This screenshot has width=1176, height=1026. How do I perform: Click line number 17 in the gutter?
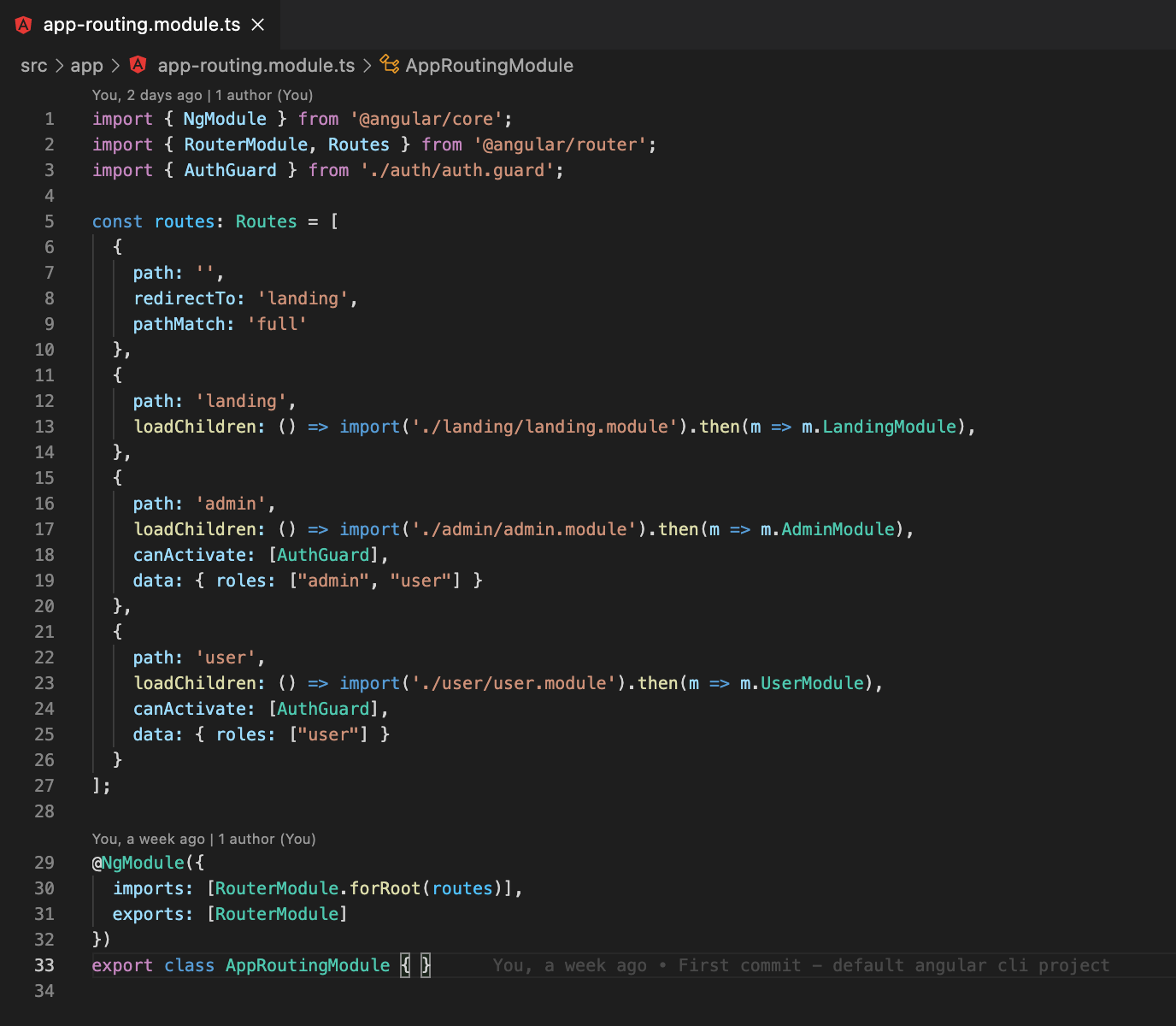click(44, 529)
